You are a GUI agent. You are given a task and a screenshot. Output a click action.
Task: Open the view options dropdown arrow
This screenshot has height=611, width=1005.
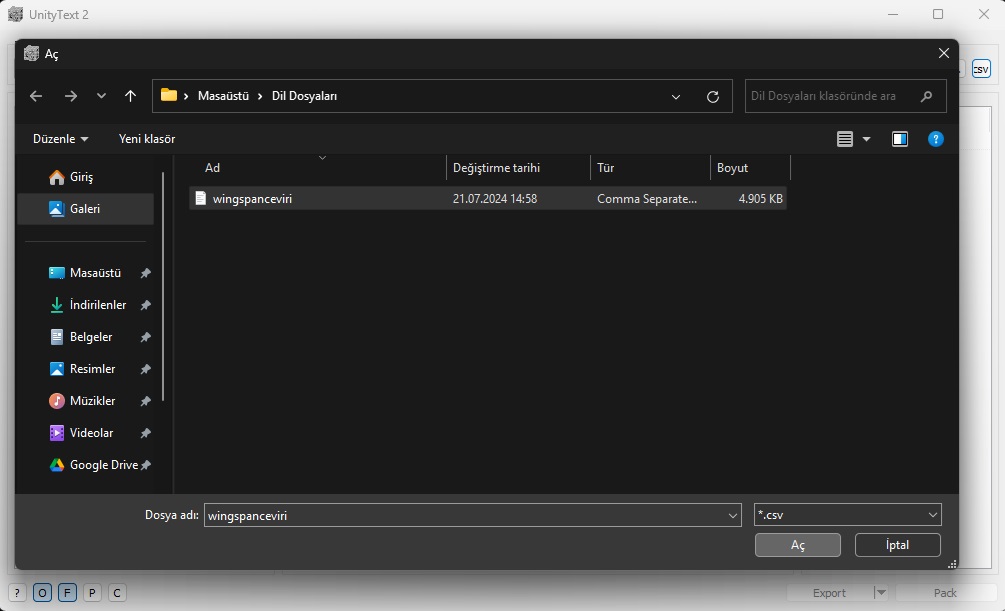[867, 139]
